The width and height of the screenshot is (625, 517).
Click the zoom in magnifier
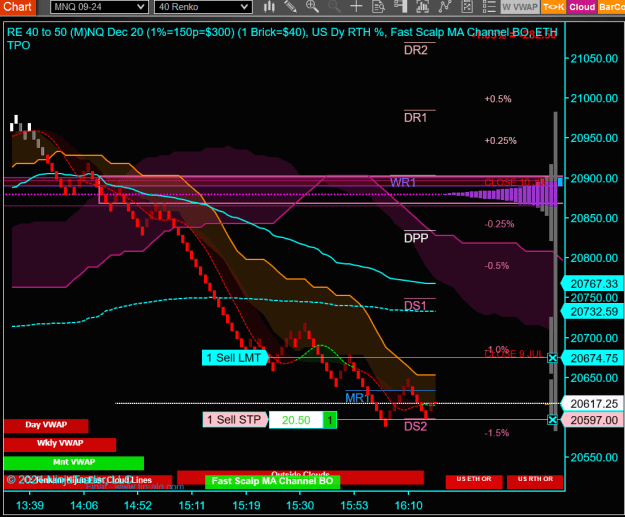pos(312,6)
